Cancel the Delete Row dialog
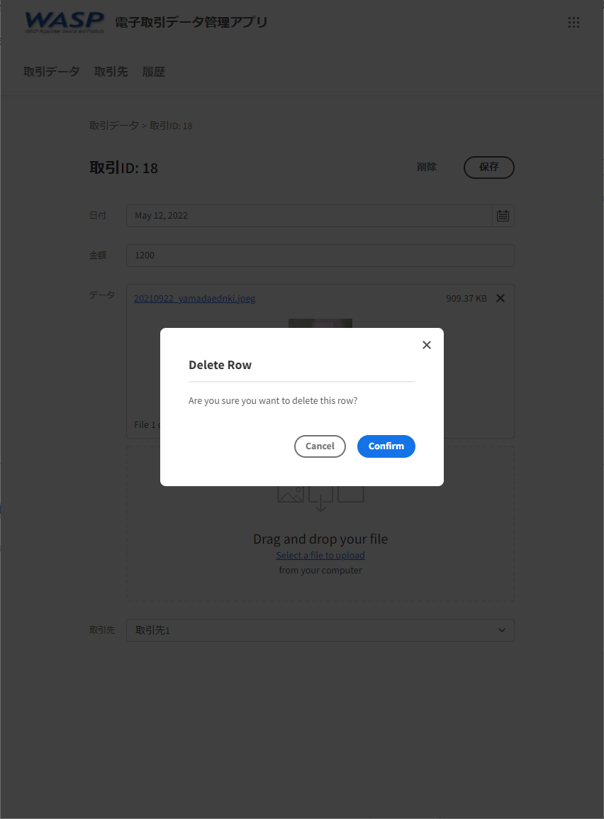The image size is (604, 819). 320,446
